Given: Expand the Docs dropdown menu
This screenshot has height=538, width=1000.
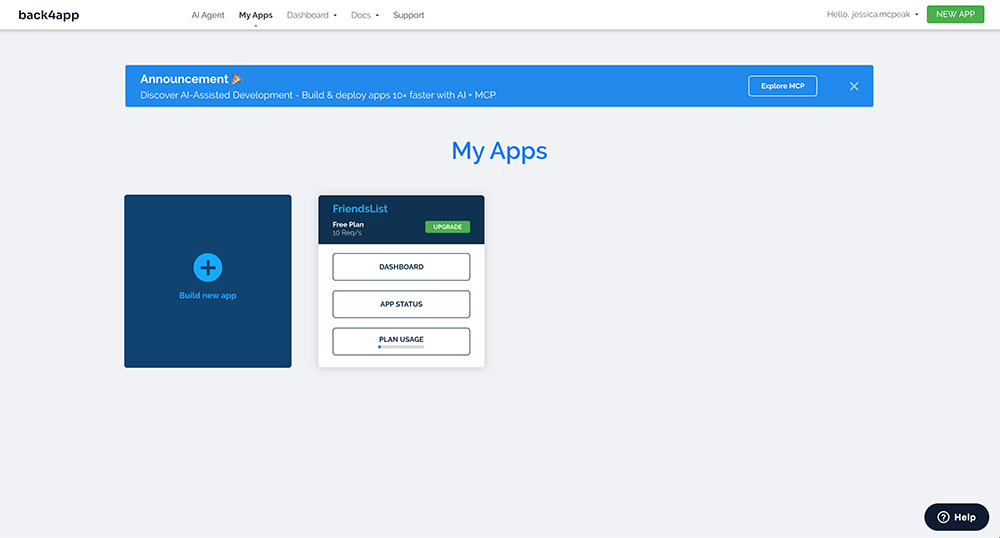Looking at the screenshot, I should coord(365,15).
